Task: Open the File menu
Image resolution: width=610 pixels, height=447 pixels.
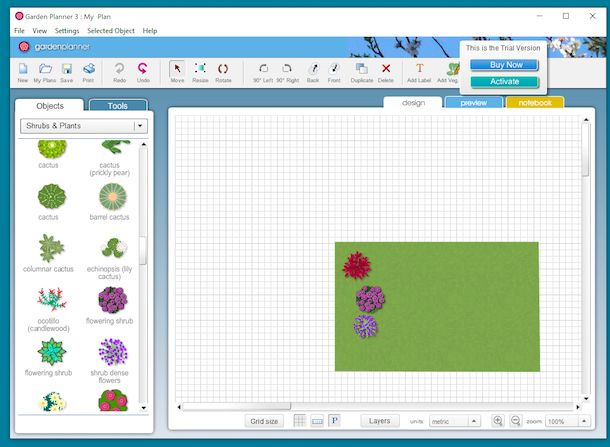Action: pos(19,31)
